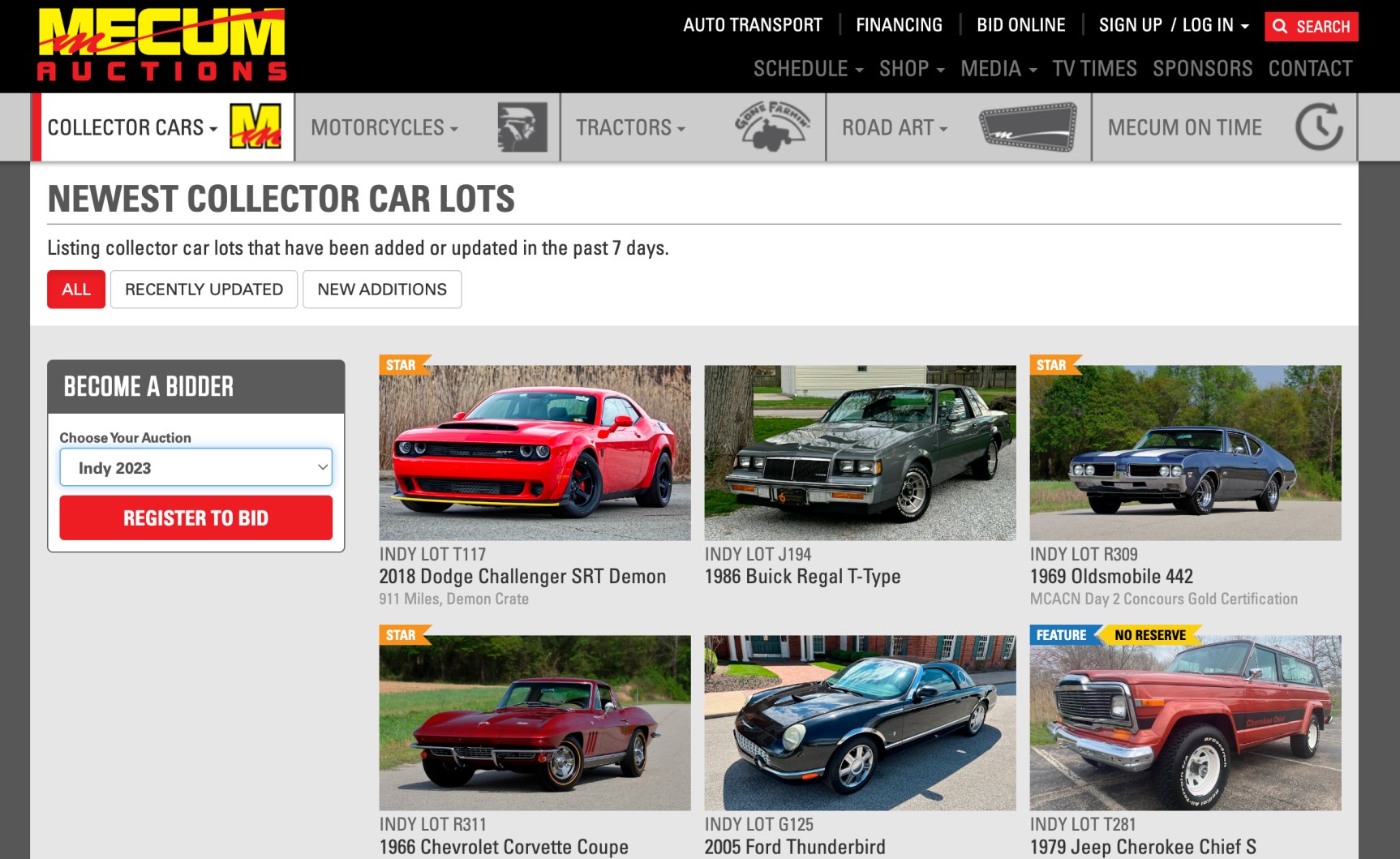Click the yellow M collector cars icon
The width and height of the screenshot is (1400, 859).
[256, 127]
